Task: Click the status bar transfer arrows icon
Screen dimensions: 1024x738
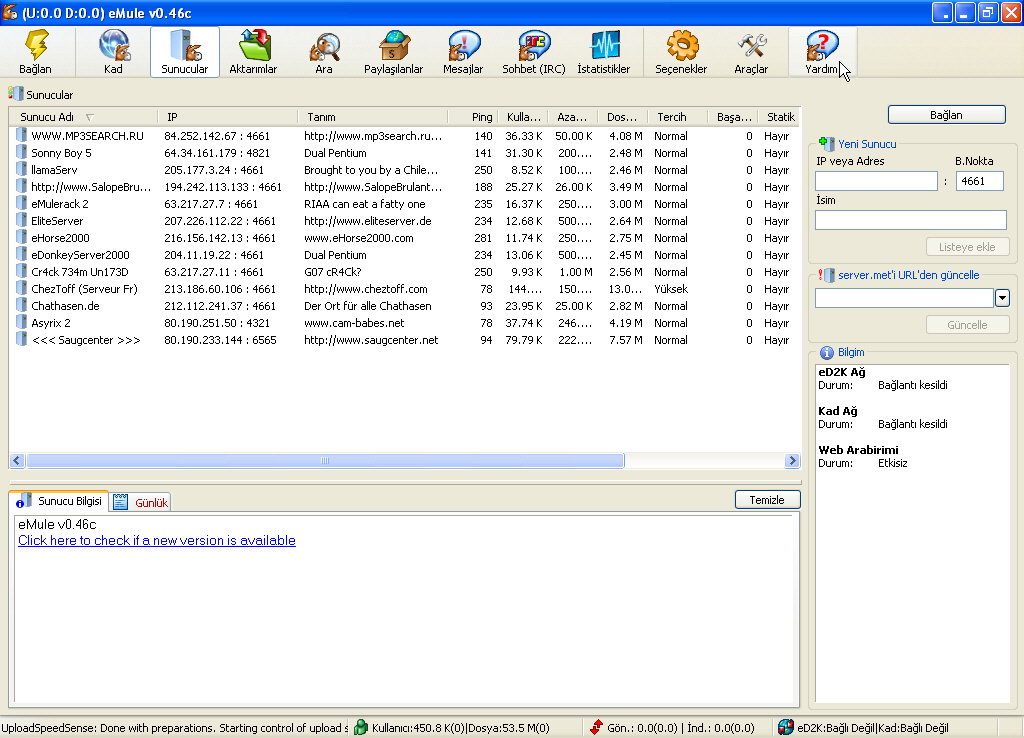Action: (596, 727)
